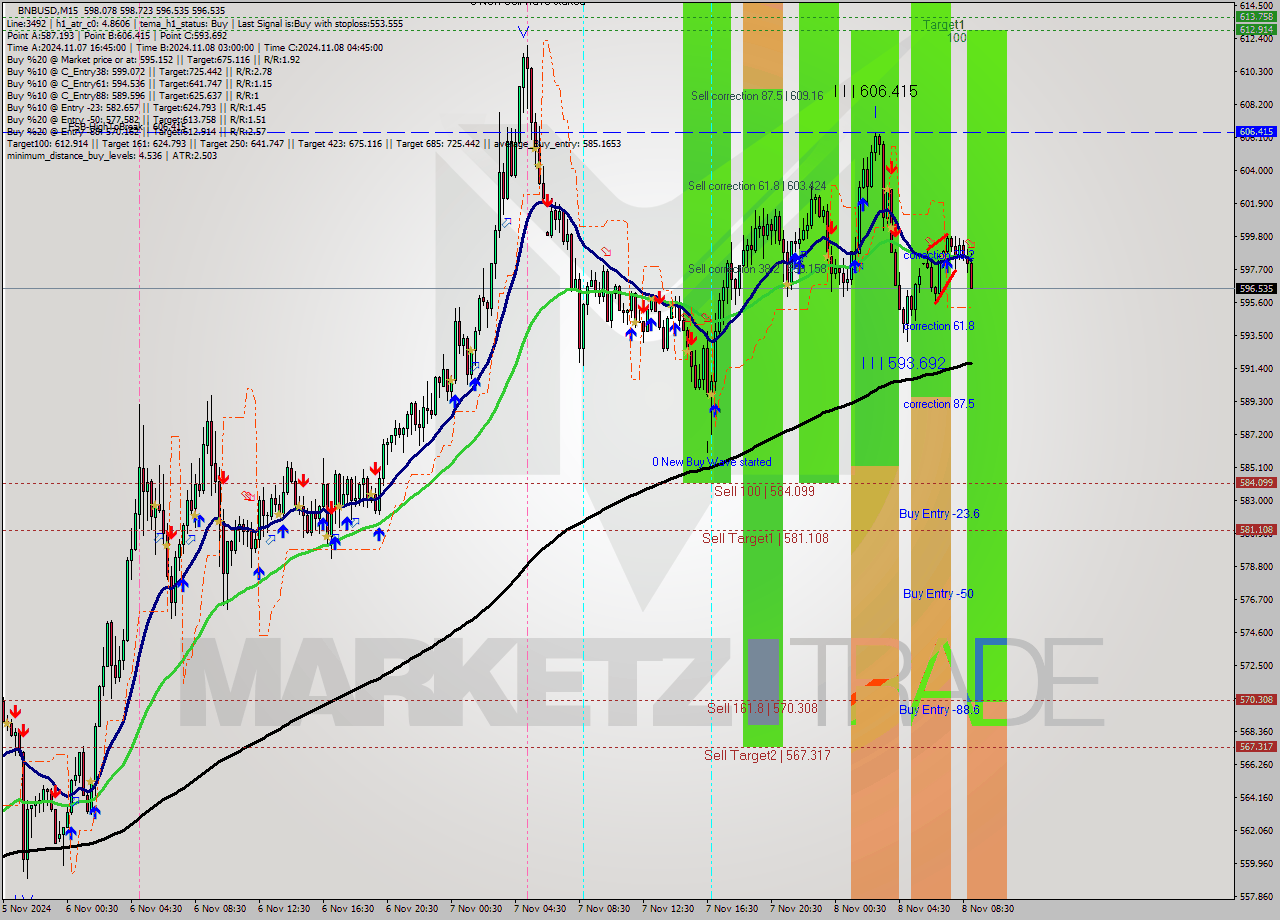Viewport: 1280px width, 920px height.
Task: Click the current price 596.535 axis tag
Action: click(1256, 288)
